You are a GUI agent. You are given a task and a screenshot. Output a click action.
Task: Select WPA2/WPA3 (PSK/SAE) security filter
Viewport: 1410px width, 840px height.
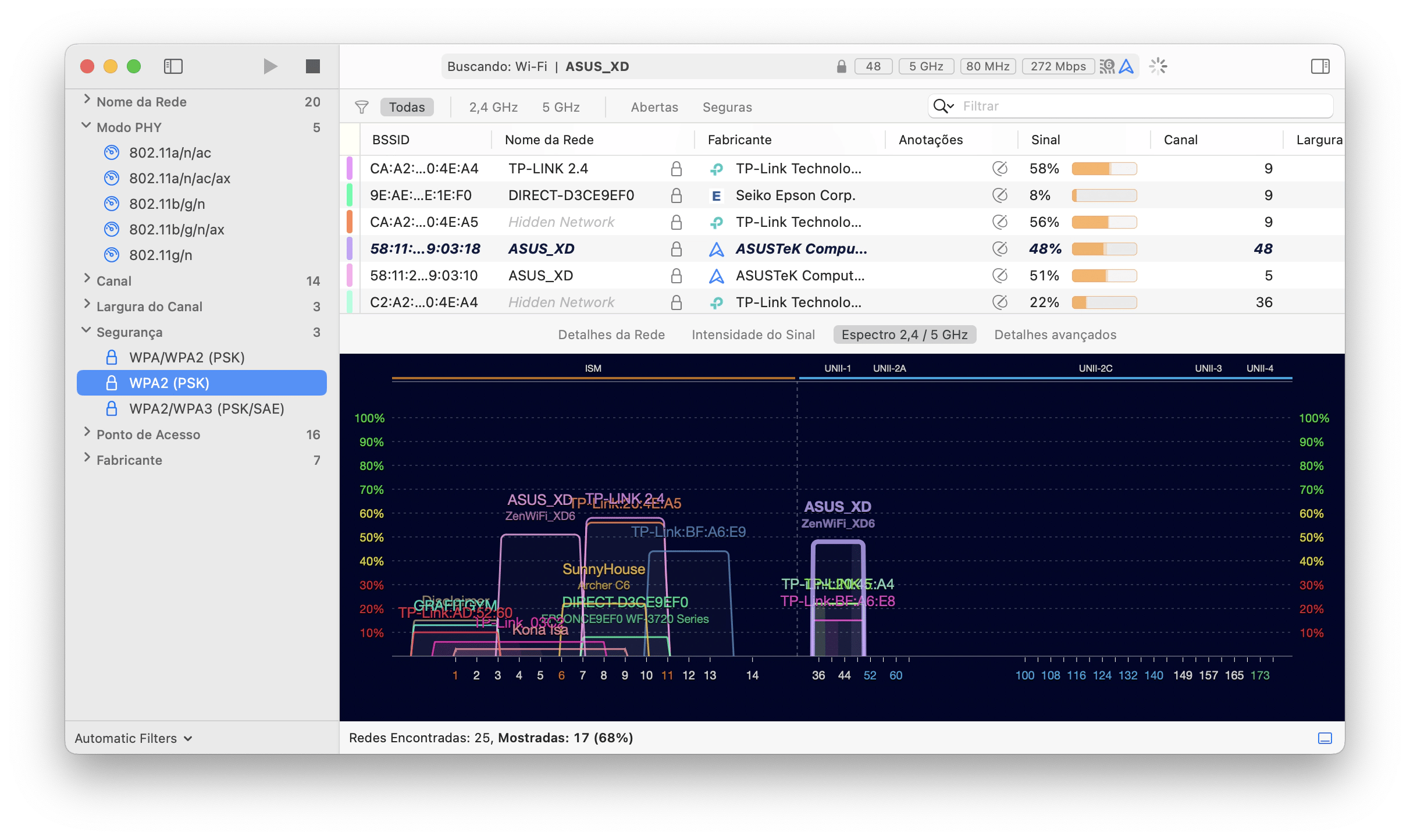point(201,408)
